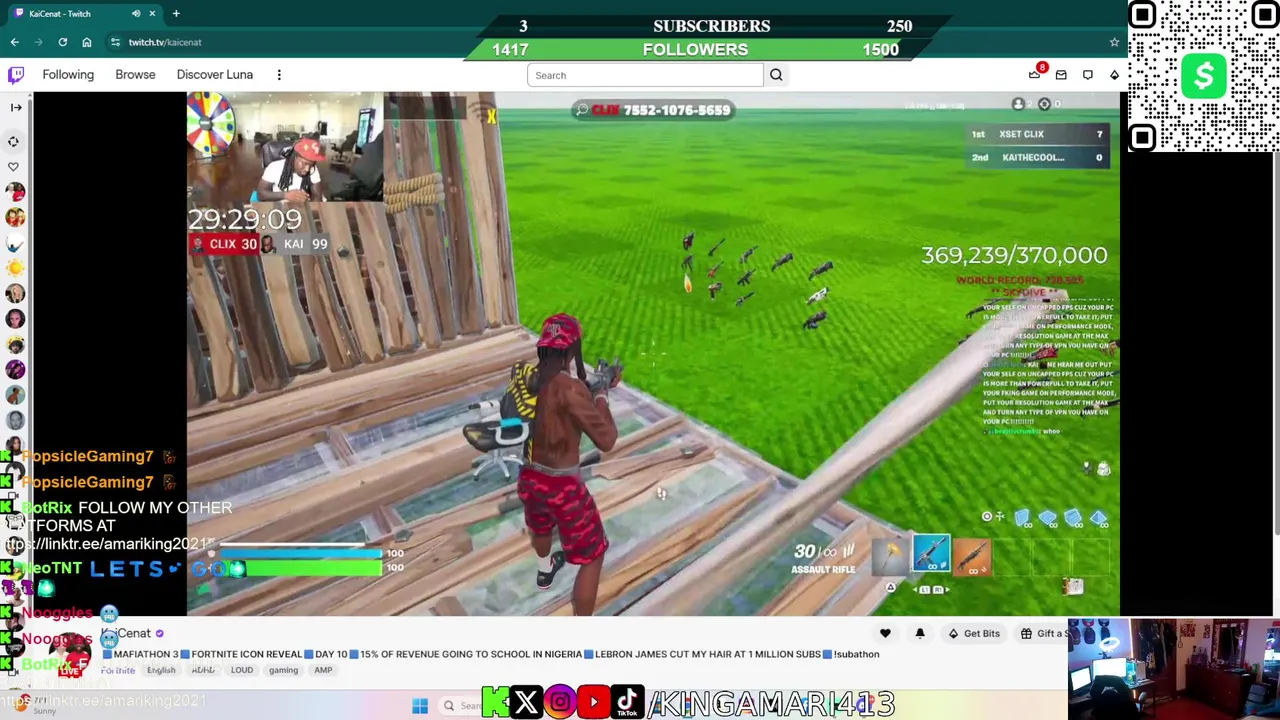Click browser home button
This screenshot has height=720, width=1280.
87,42
